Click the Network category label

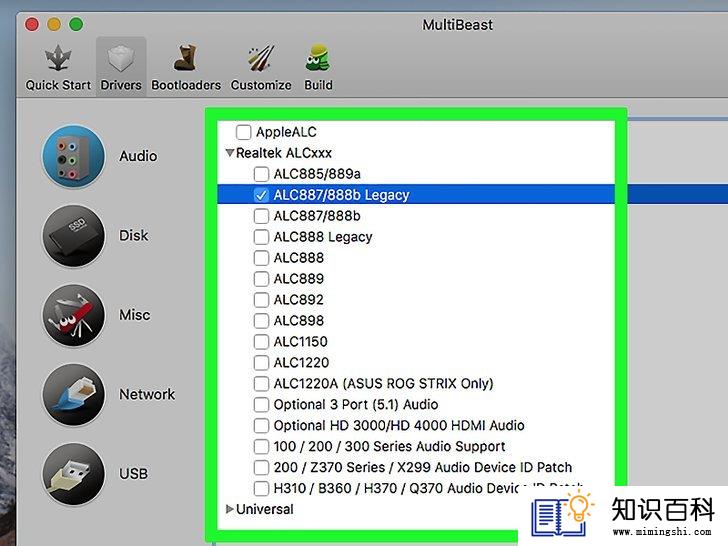pyautogui.click(x=147, y=394)
